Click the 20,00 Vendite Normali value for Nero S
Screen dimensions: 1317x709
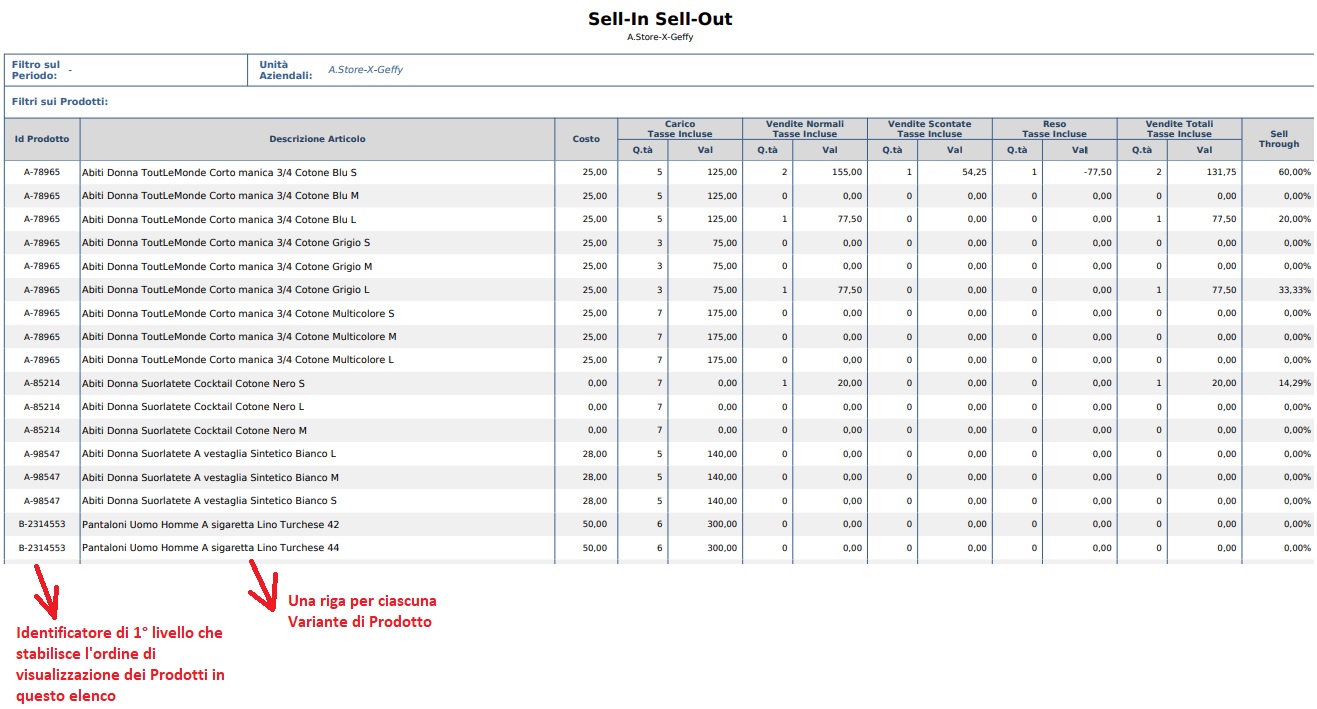click(850, 383)
